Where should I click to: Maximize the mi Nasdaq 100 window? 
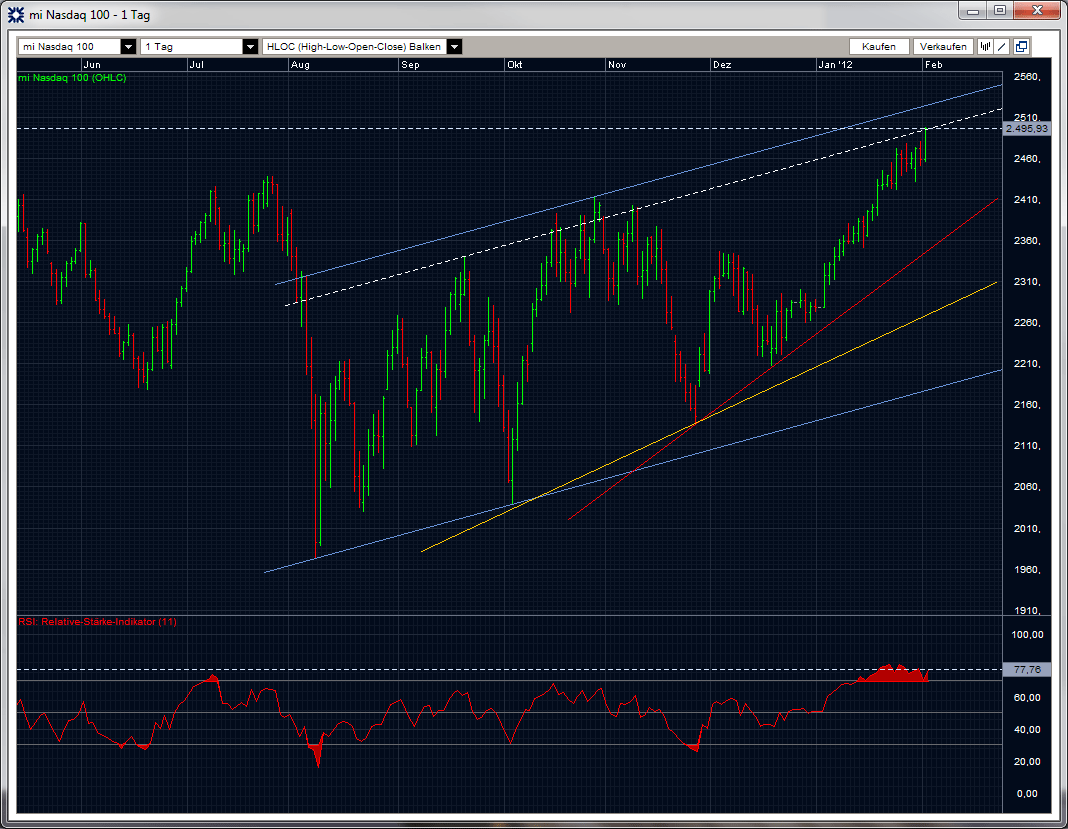pyautogui.click(x=1000, y=10)
